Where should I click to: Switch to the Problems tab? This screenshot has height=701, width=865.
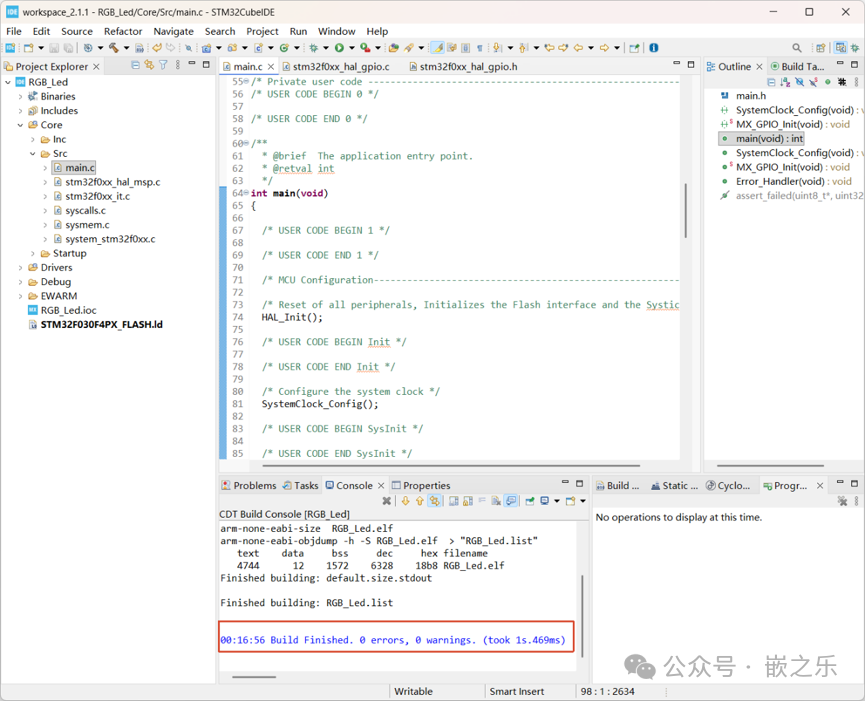pyautogui.click(x=249, y=485)
